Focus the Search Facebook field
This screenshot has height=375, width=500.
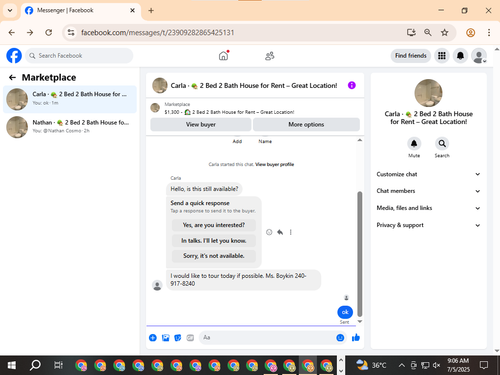click(x=79, y=56)
